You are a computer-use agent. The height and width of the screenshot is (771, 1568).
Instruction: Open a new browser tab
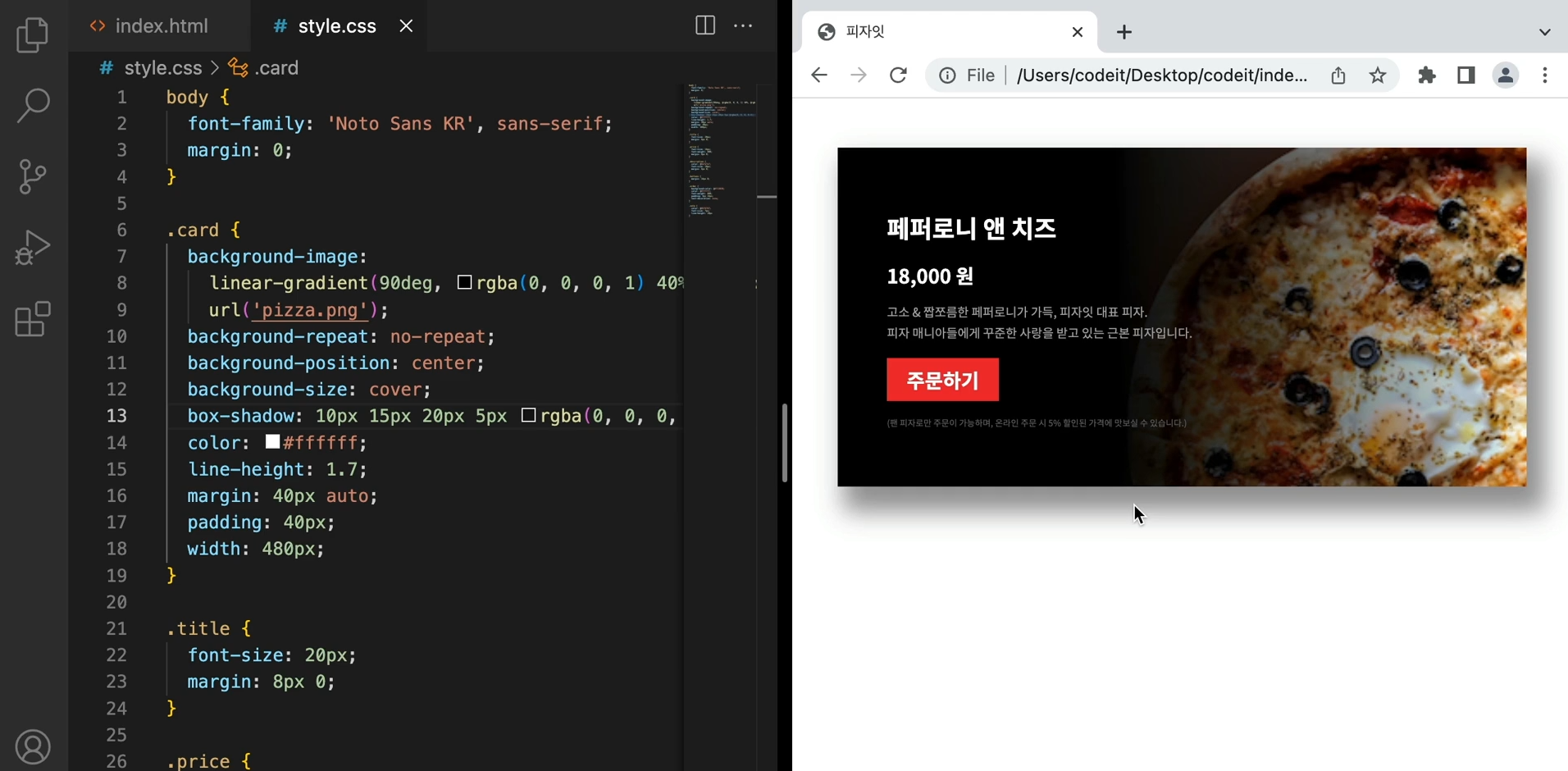pos(1124,32)
